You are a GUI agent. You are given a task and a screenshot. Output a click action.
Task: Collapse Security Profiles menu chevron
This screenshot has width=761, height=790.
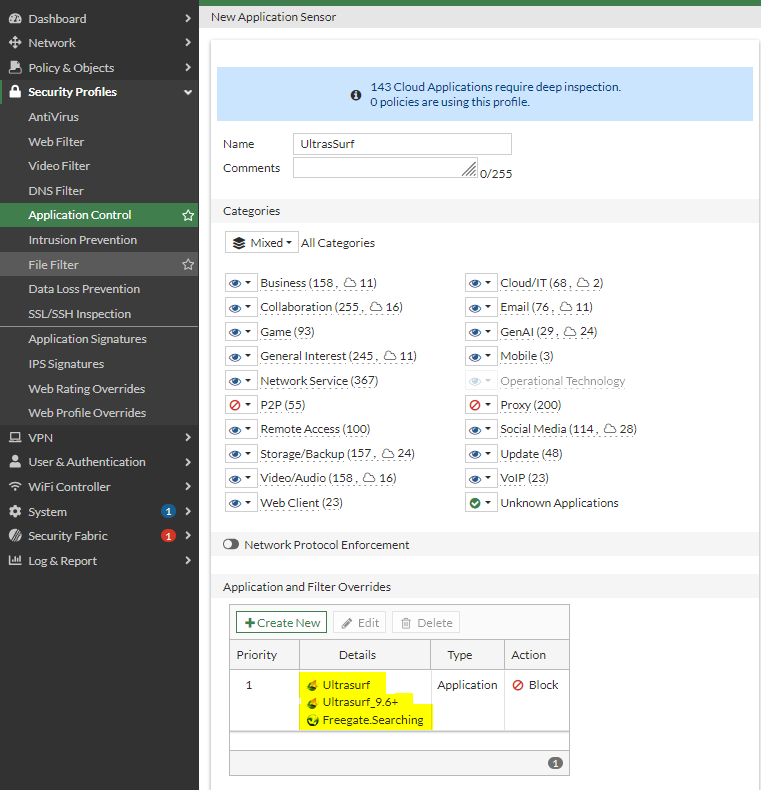pos(188,92)
